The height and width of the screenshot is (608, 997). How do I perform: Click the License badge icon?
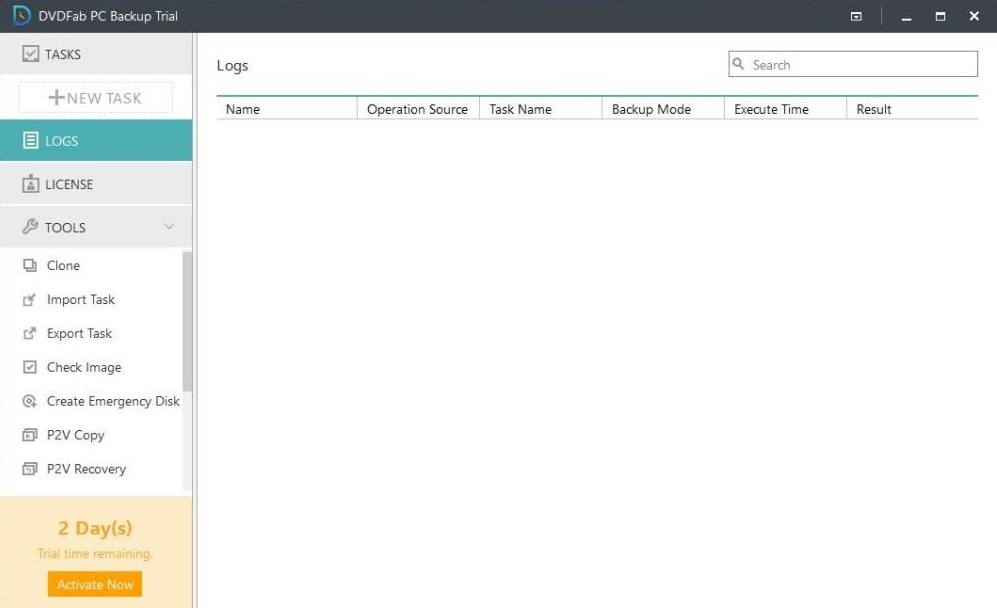[x=31, y=184]
